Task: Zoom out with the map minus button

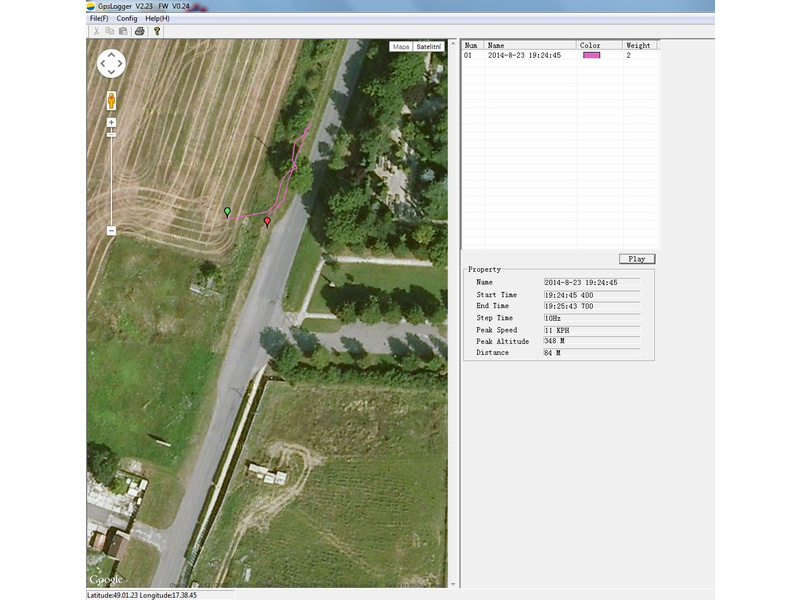Action: (x=111, y=231)
